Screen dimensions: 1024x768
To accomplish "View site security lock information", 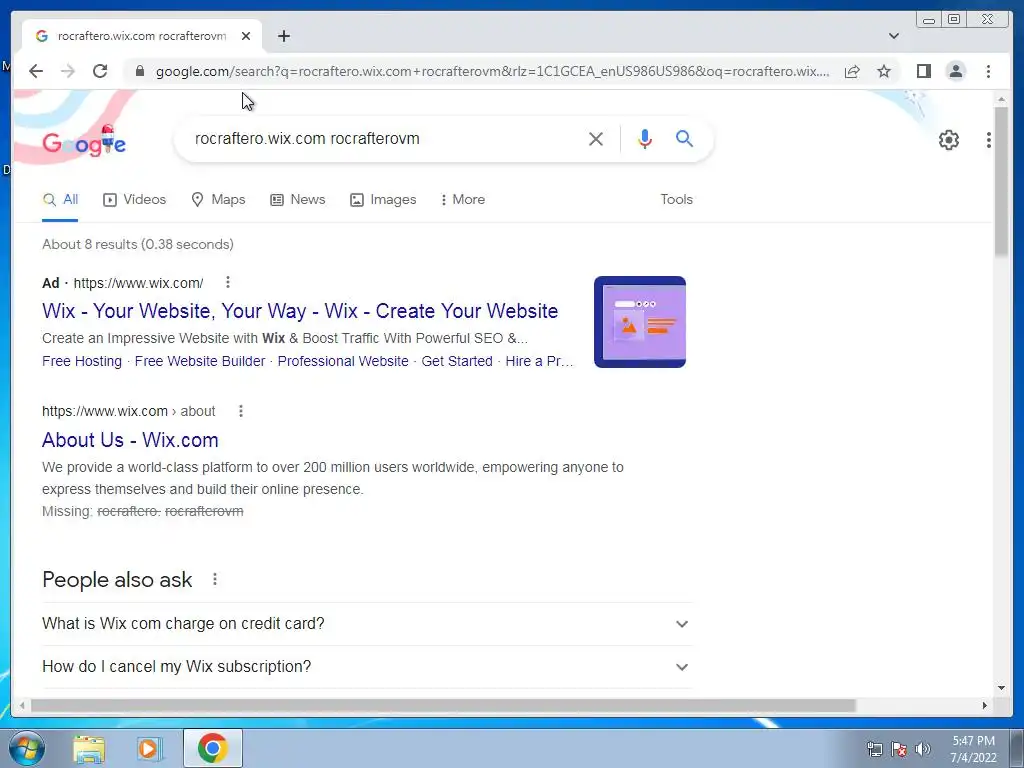I will coord(139,71).
